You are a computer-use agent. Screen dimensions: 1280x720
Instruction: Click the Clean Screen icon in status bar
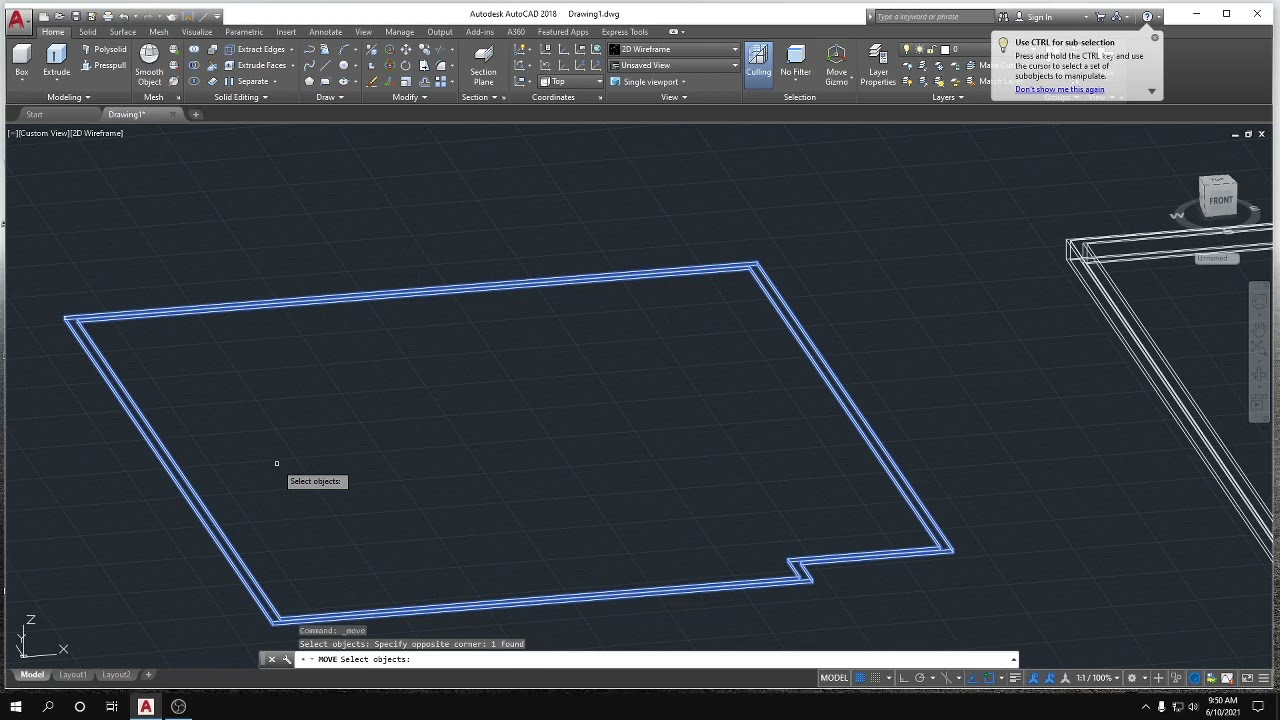coord(1247,678)
